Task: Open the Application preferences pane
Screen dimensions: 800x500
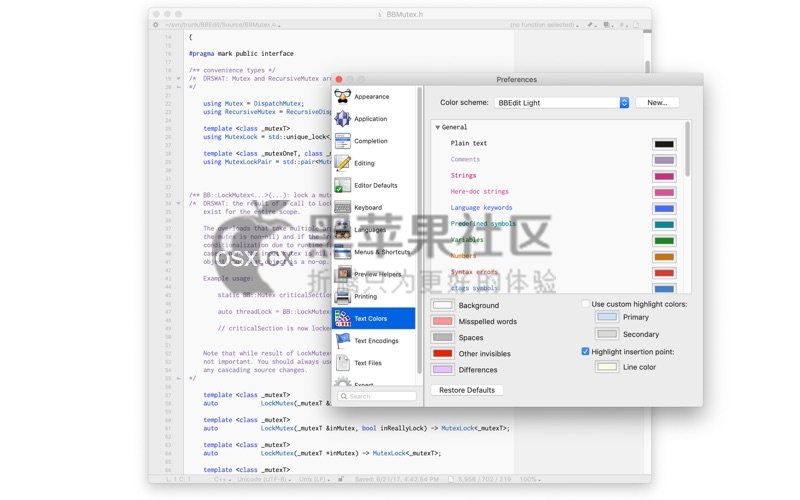Action: pyautogui.click(x=373, y=119)
